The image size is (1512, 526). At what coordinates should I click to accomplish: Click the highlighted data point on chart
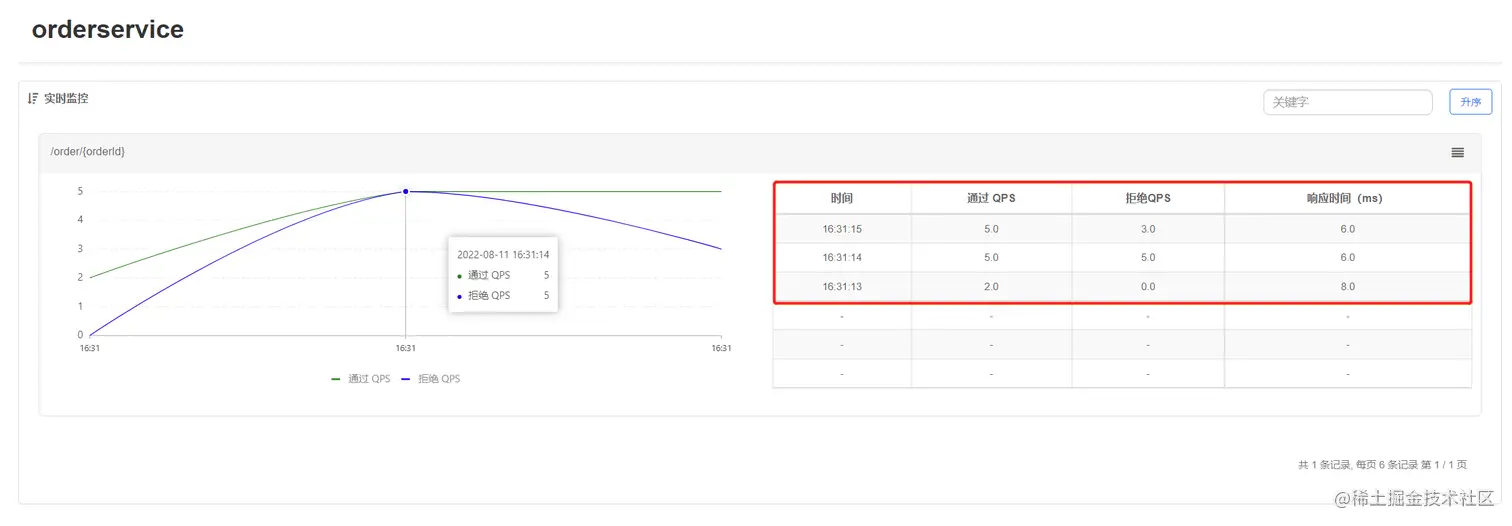tap(405, 191)
